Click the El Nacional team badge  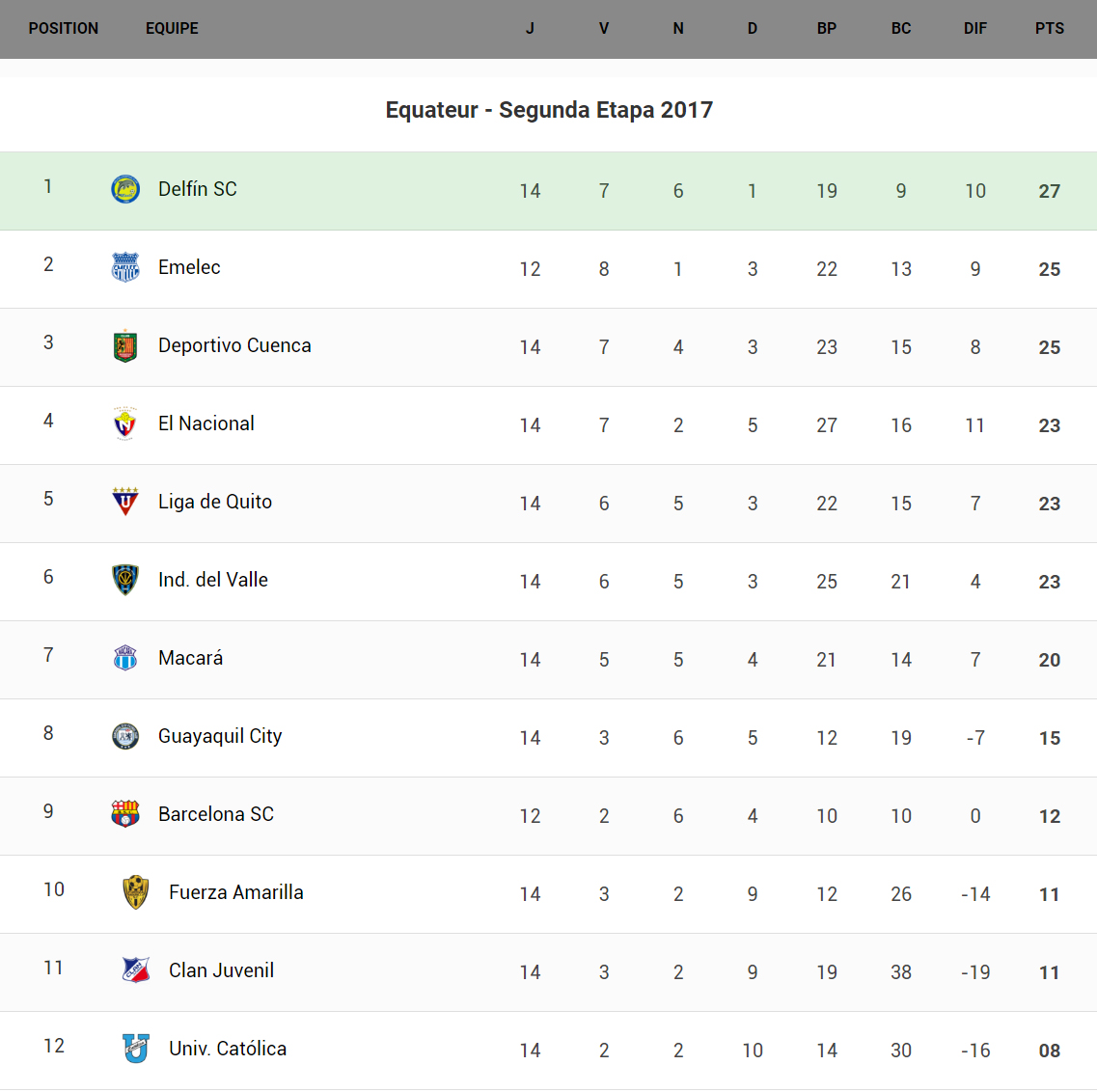click(x=125, y=423)
